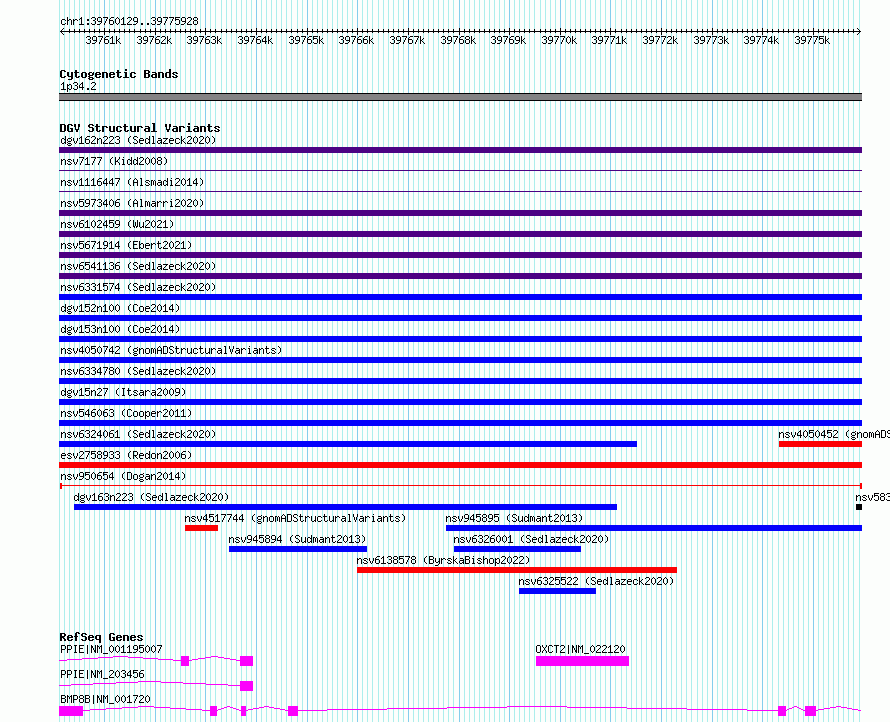Click nsv6326001 (Sedlazeck2020) label
The image size is (890, 722).
(x=531, y=539)
